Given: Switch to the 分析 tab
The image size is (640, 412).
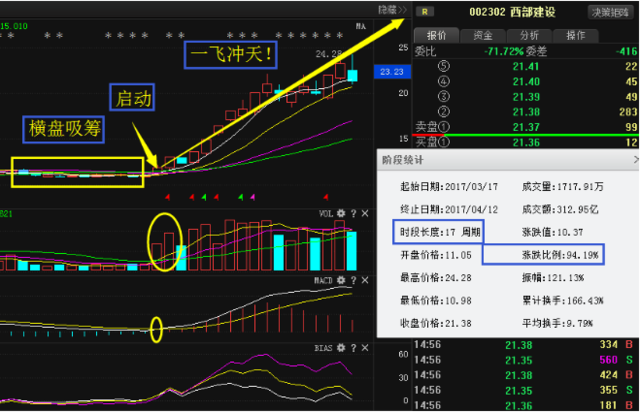Looking at the screenshot, I should (529, 36).
